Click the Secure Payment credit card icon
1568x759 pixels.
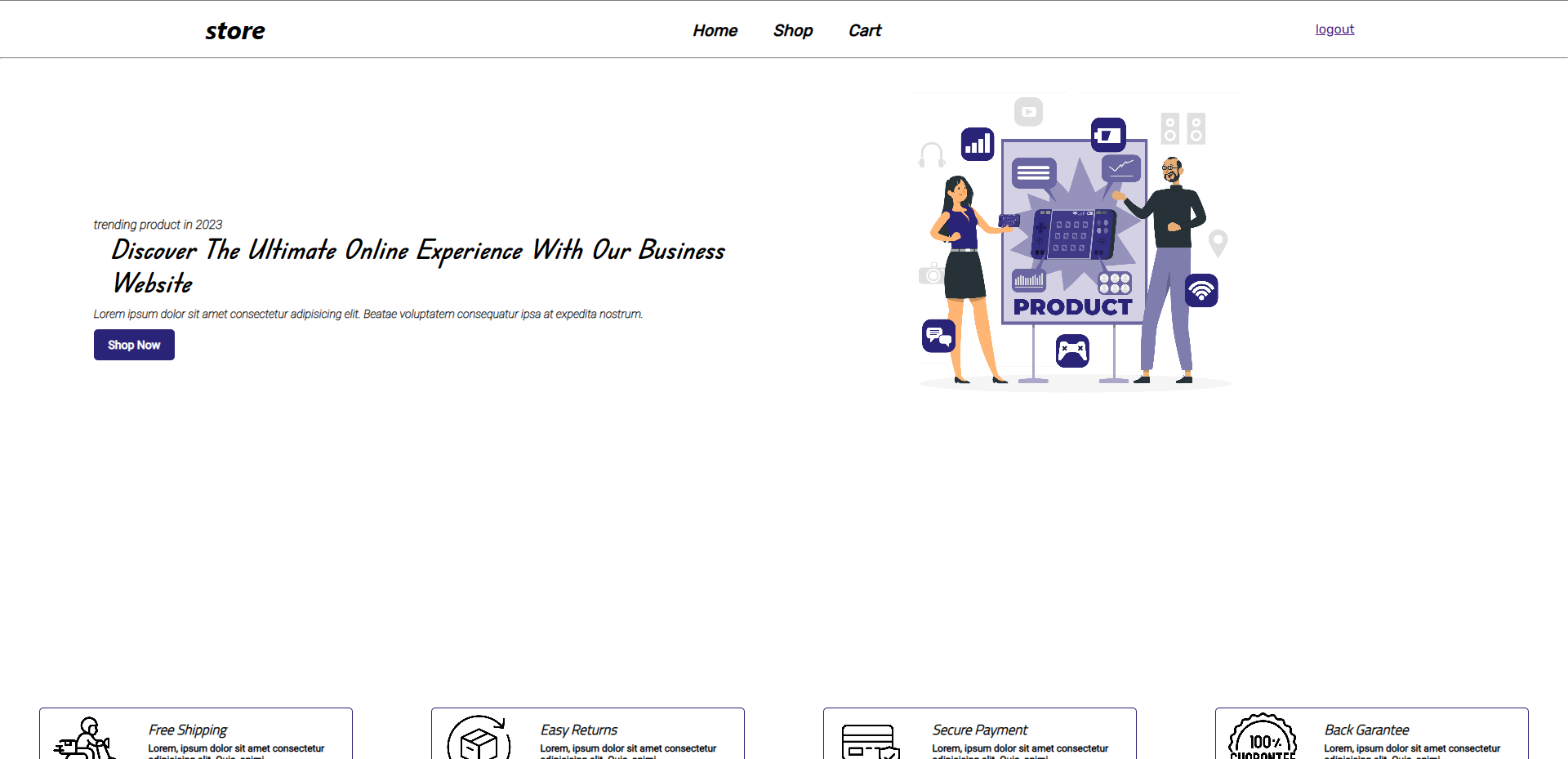click(x=871, y=741)
